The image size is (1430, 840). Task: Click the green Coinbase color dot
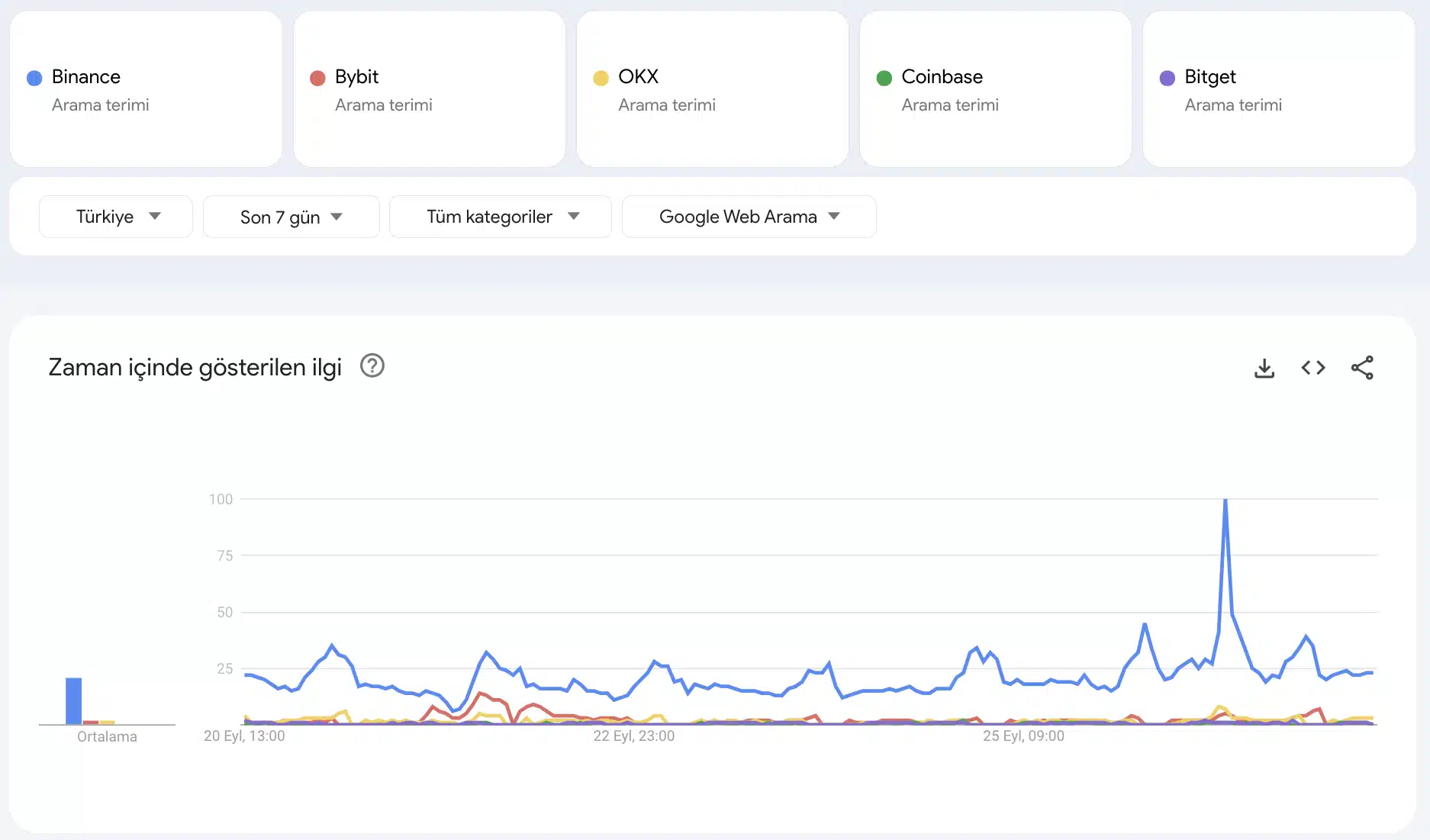click(x=884, y=78)
